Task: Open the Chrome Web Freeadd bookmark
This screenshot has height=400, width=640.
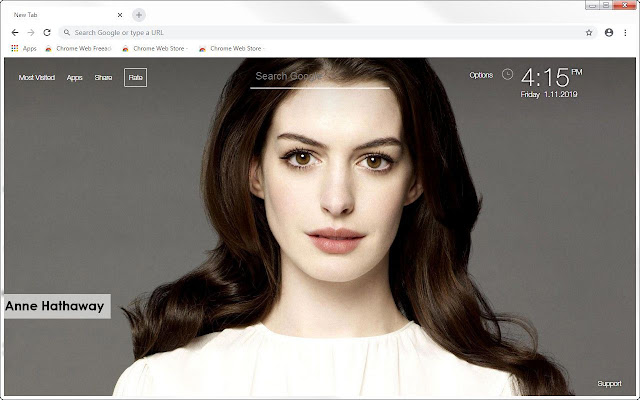Action: [78, 49]
